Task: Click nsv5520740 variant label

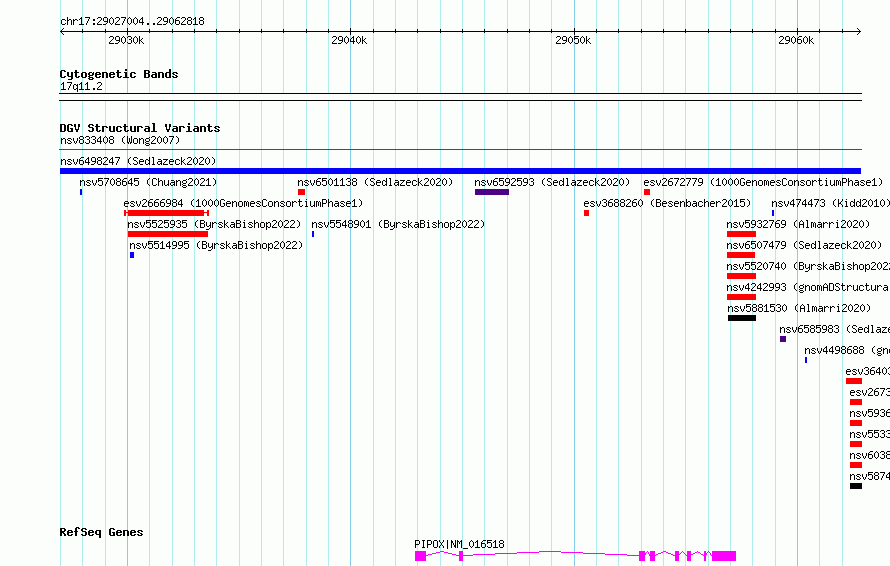Action: click(x=808, y=266)
